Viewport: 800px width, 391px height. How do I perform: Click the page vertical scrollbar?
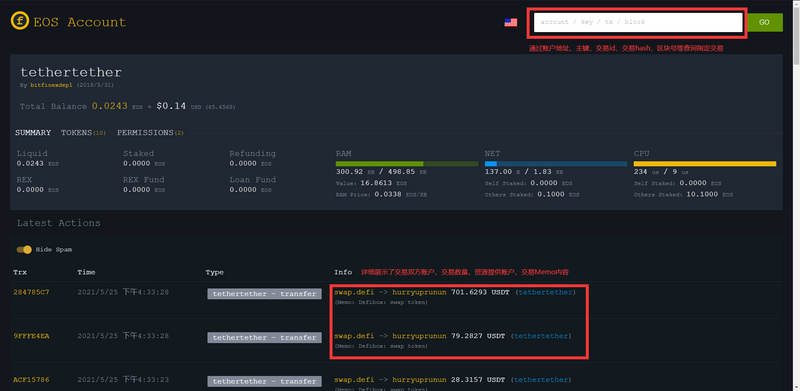796,196
